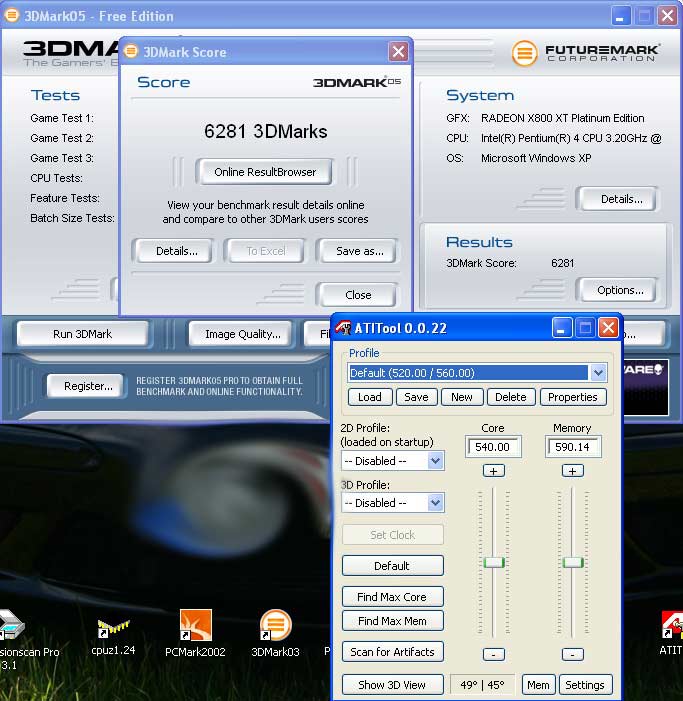
Task: Increase Memory clock with the plus button
Action: click(x=573, y=471)
